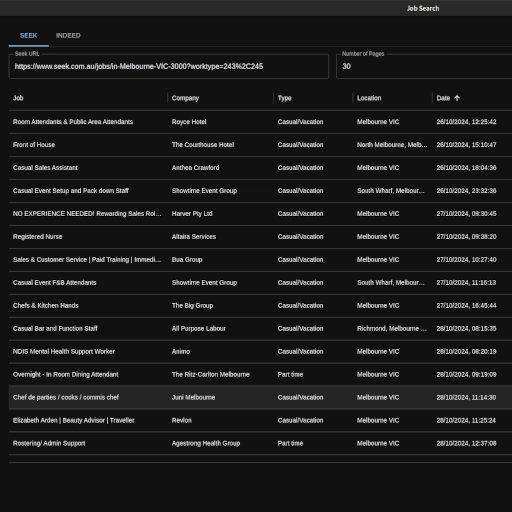Click into the Seek URL input field
Image resolution: width=512 pixels, height=512 pixels.
pyautogui.click(x=169, y=66)
